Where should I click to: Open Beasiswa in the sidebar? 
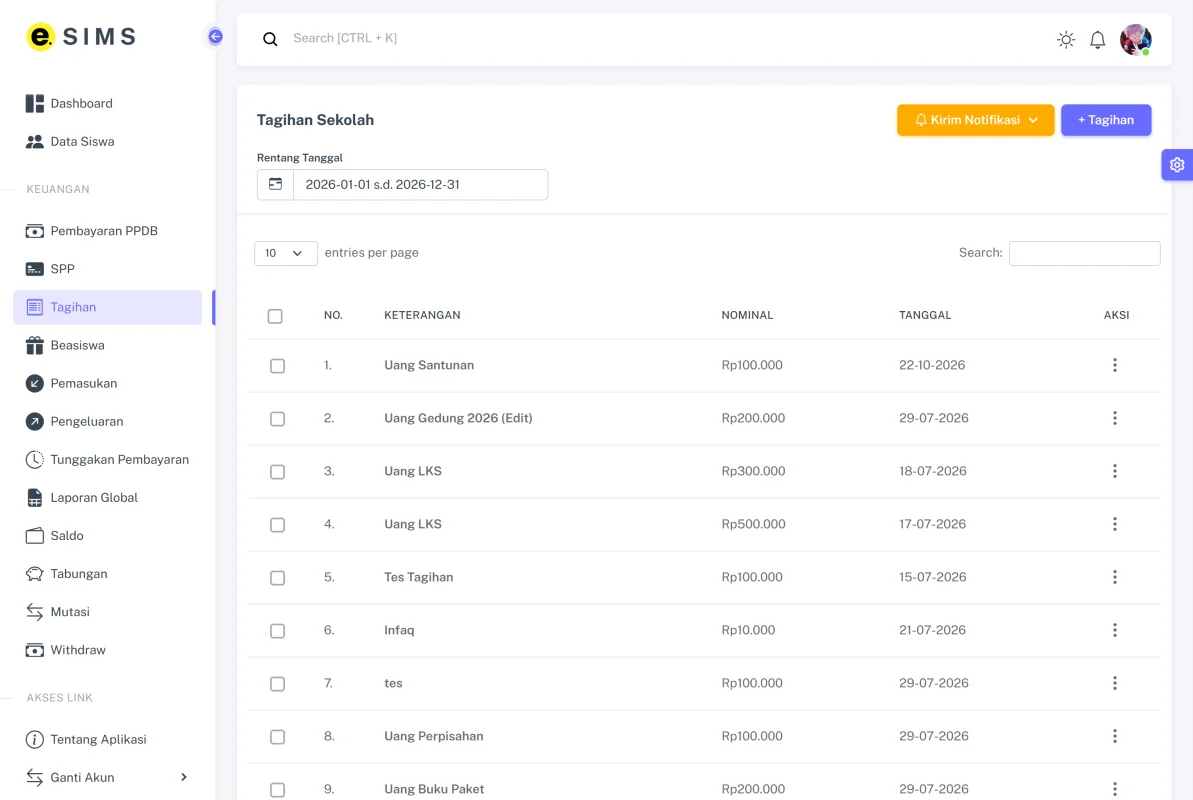(107, 345)
